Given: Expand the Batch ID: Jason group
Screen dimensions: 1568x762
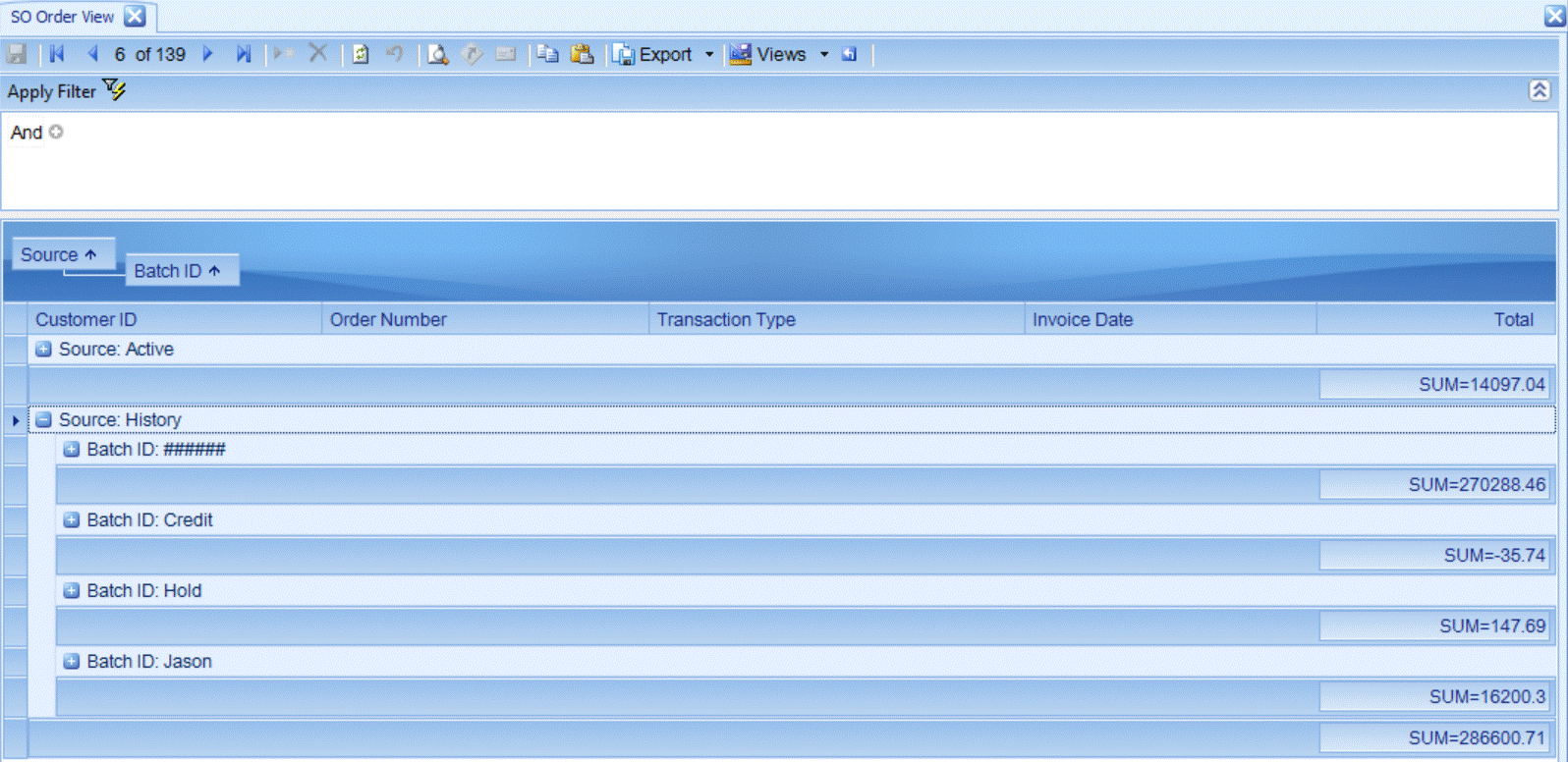Looking at the screenshot, I should coord(71,662).
